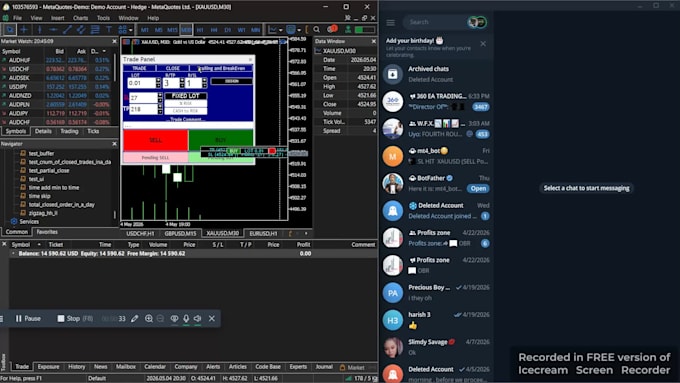Open the Charts menu
This screenshot has width=680, height=383.
(x=81, y=18)
